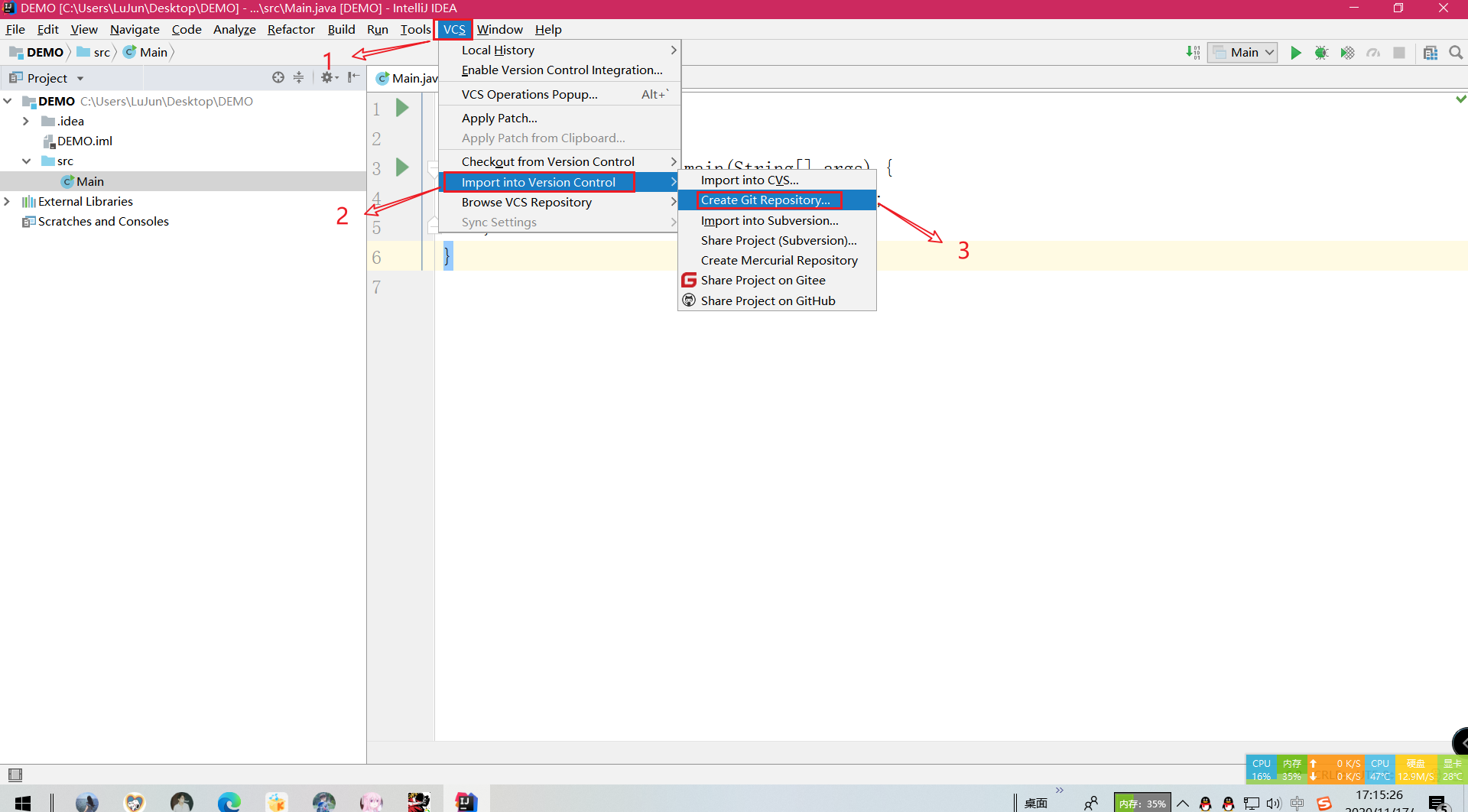This screenshot has height=812, width=1468.
Task: Toggle tool window bars bottom-left icon
Action: point(15,774)
